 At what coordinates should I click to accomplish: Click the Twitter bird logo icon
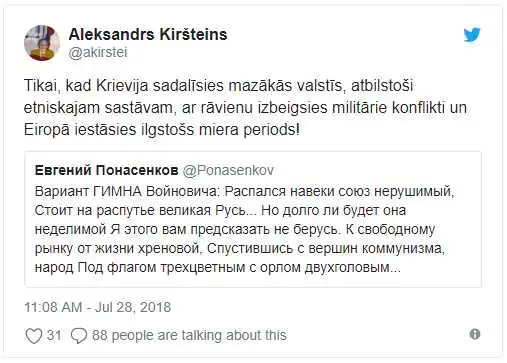(472, 35)
